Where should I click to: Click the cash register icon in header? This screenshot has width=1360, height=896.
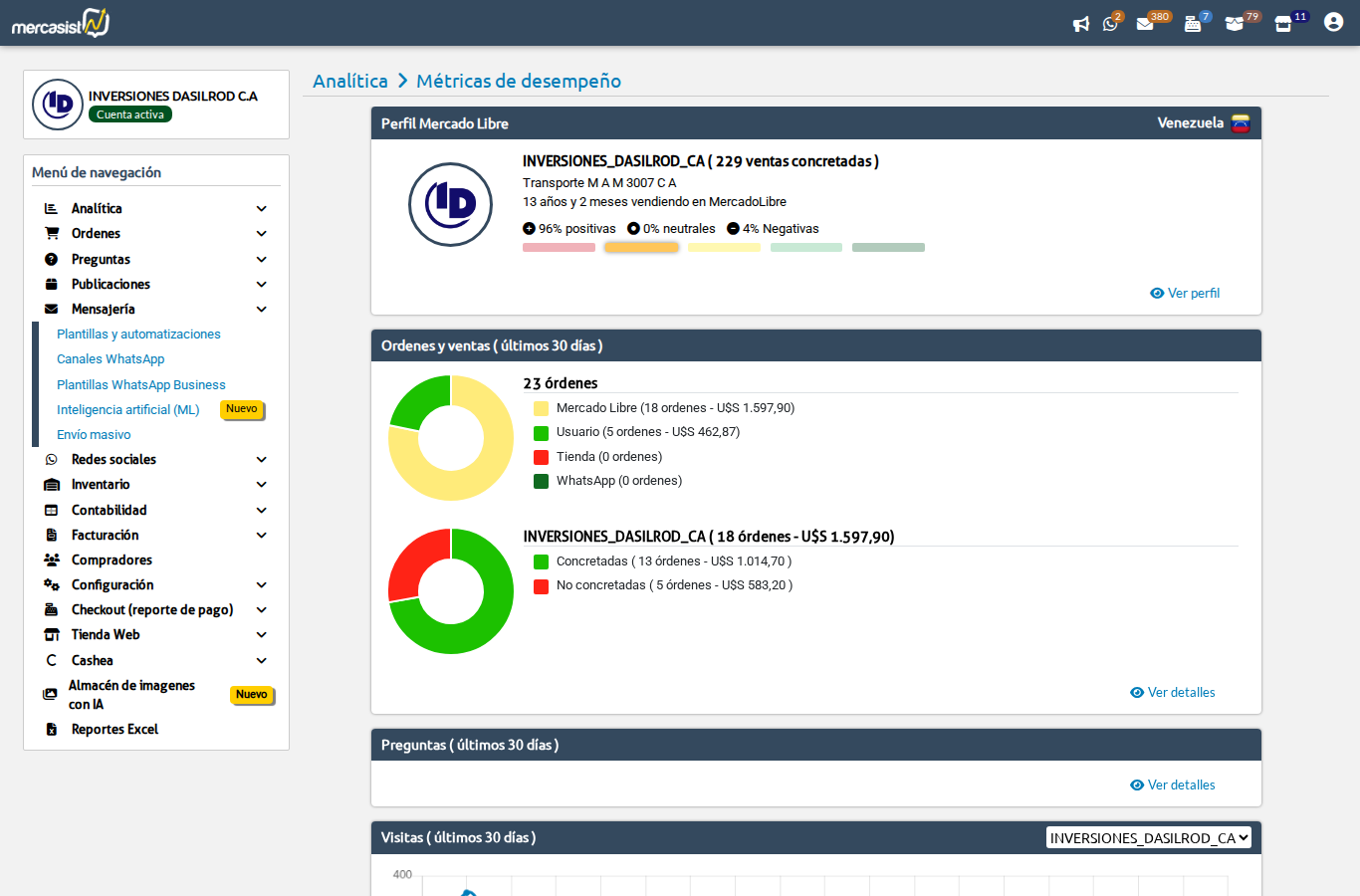point(1192,24)
